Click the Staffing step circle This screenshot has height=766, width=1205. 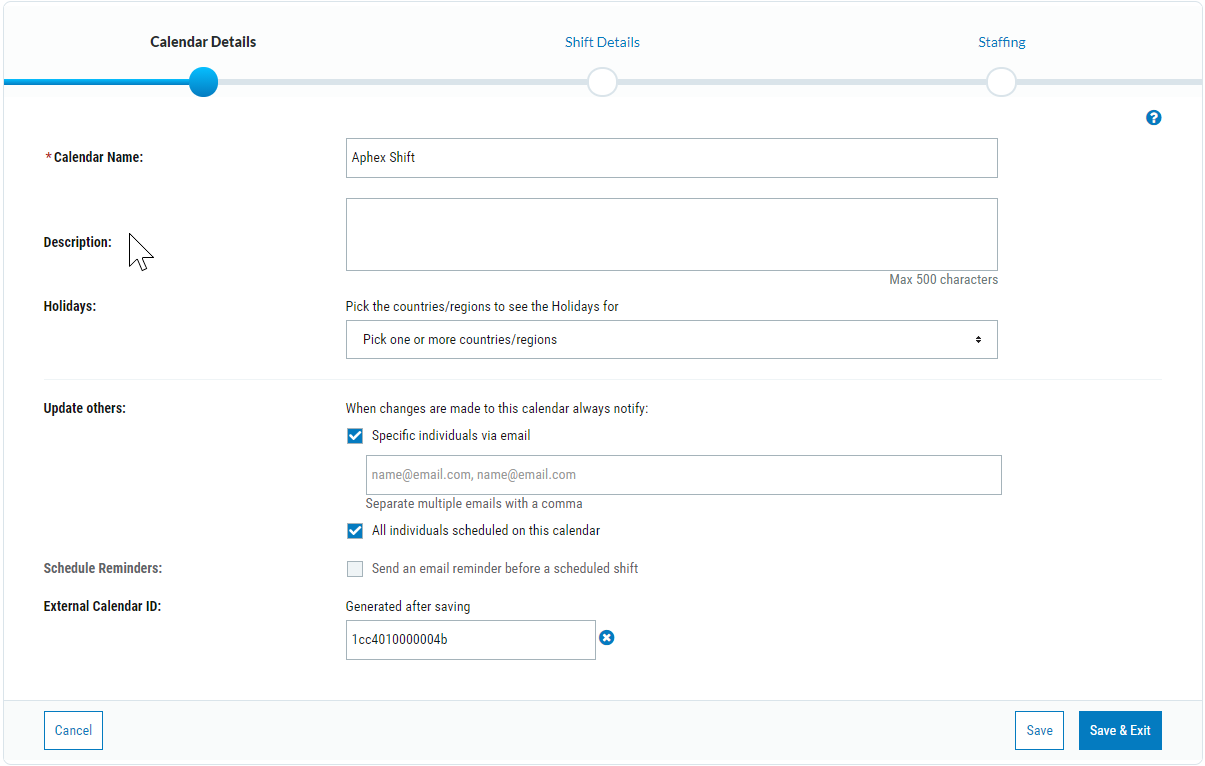1001,82
